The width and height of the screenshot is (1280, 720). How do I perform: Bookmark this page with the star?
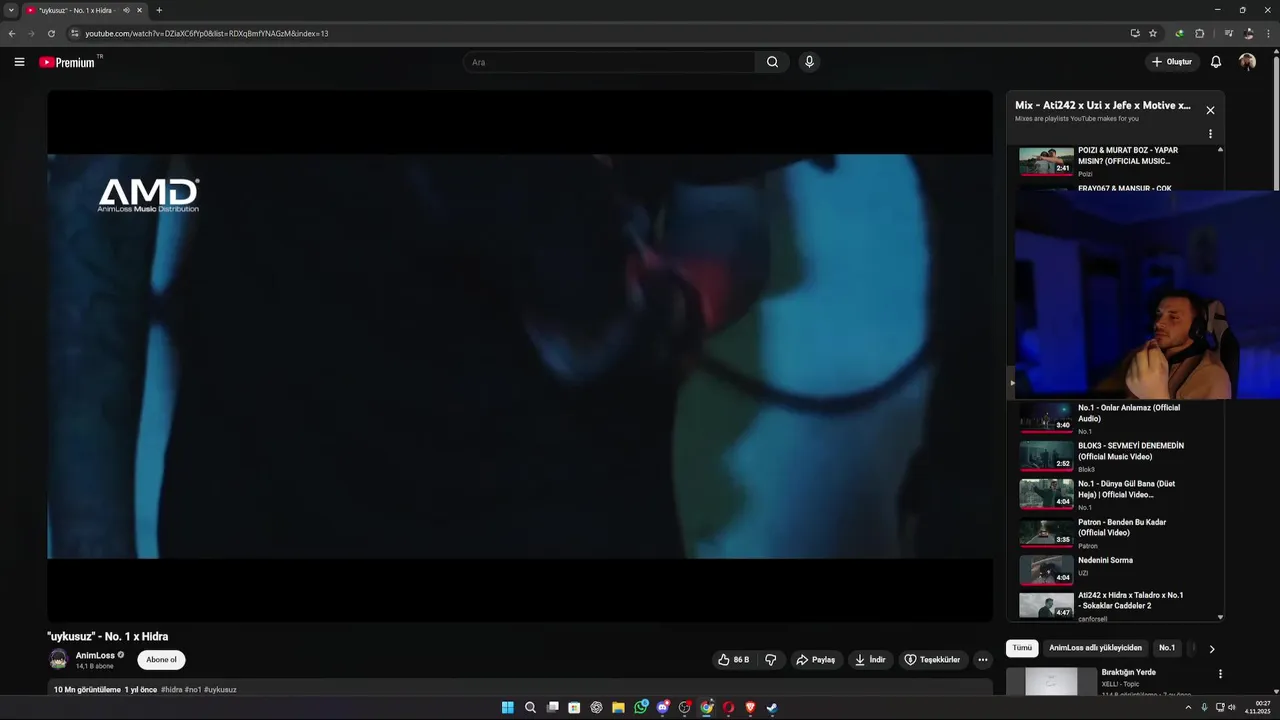coord(1153,33)
